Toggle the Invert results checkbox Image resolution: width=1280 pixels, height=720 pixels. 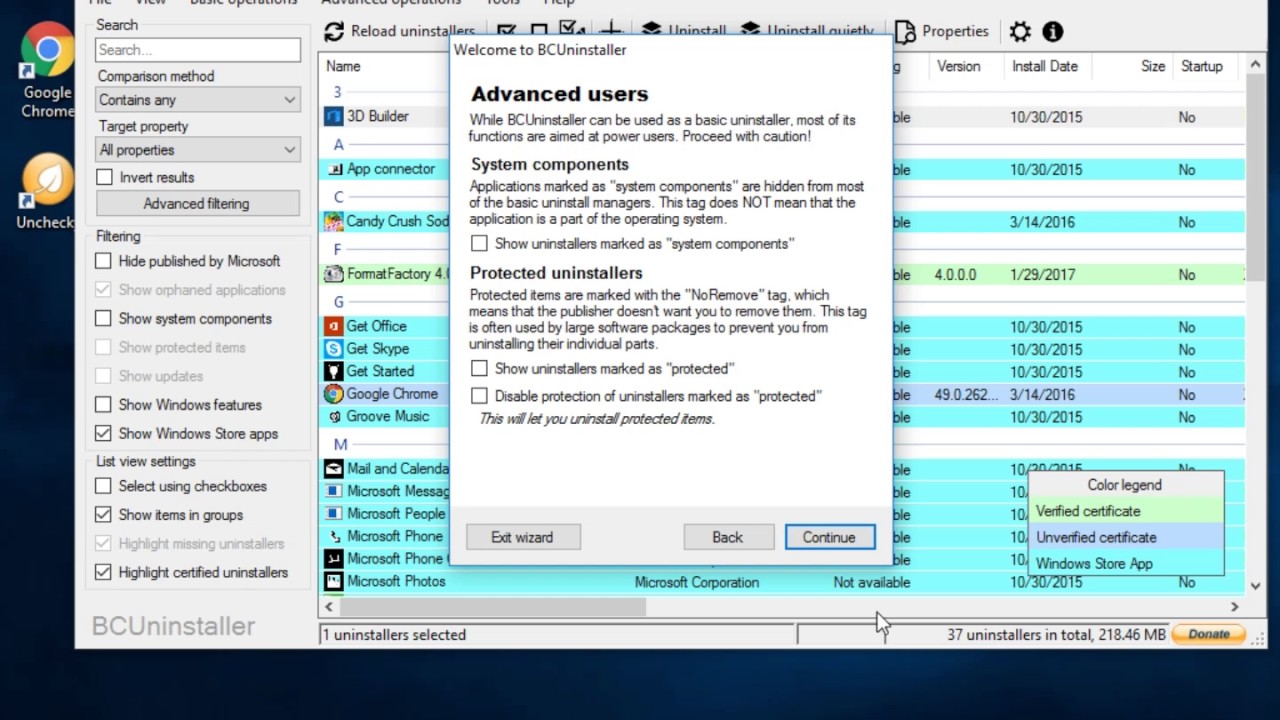pos(104,177)
